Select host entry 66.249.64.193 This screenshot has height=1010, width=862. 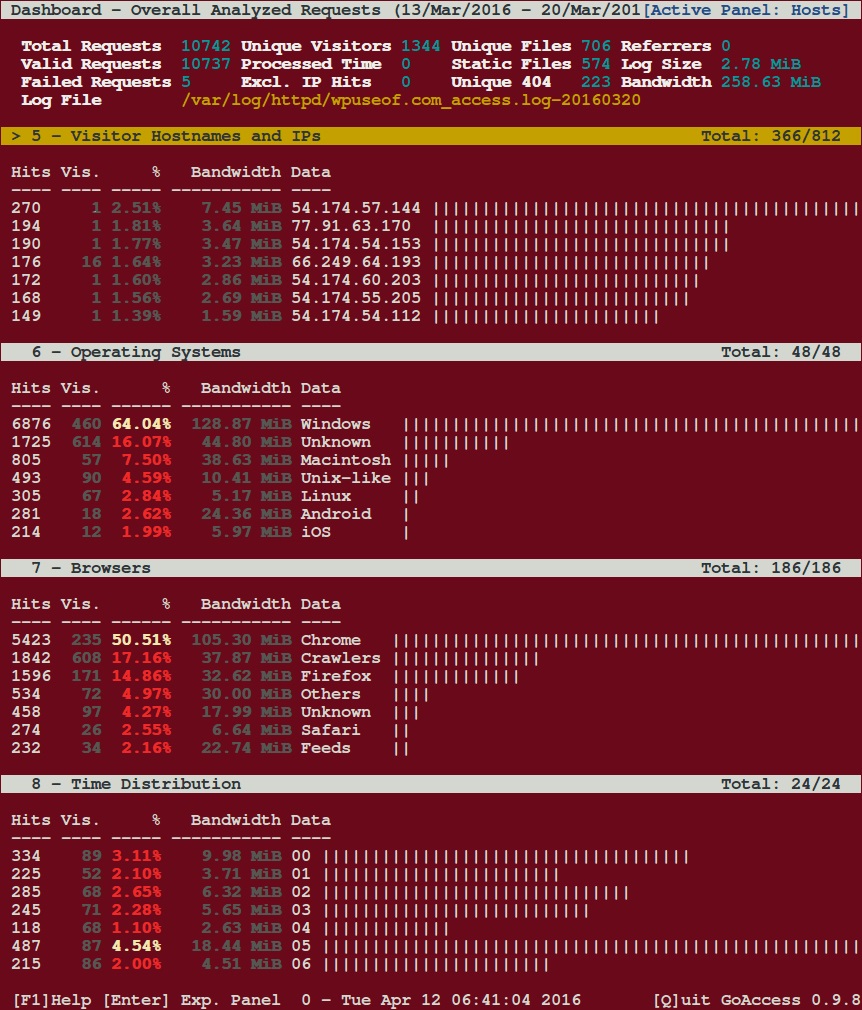click(x=431, y=262)
